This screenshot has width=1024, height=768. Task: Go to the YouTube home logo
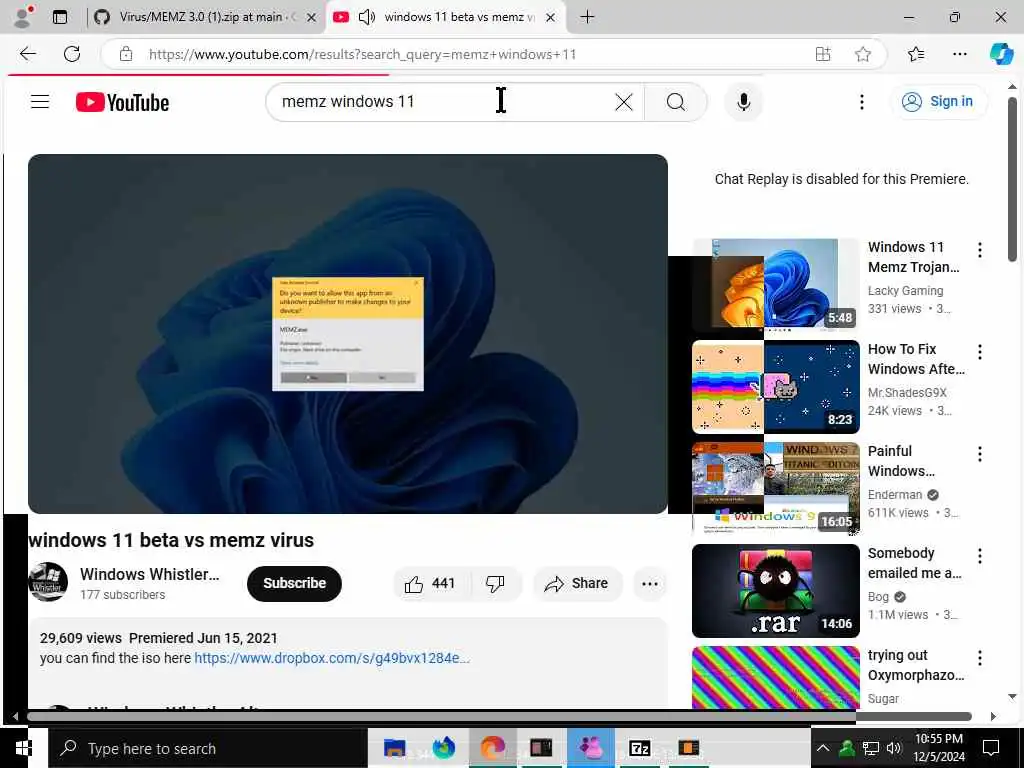point(122,102)
